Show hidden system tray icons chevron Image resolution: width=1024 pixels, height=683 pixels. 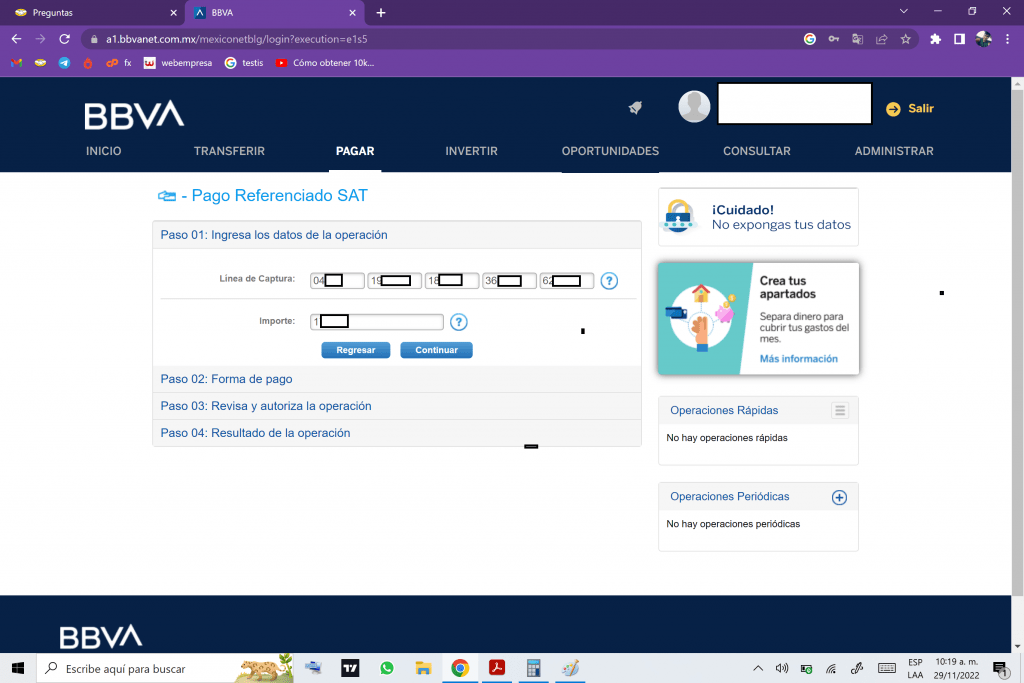click(758, 668)
